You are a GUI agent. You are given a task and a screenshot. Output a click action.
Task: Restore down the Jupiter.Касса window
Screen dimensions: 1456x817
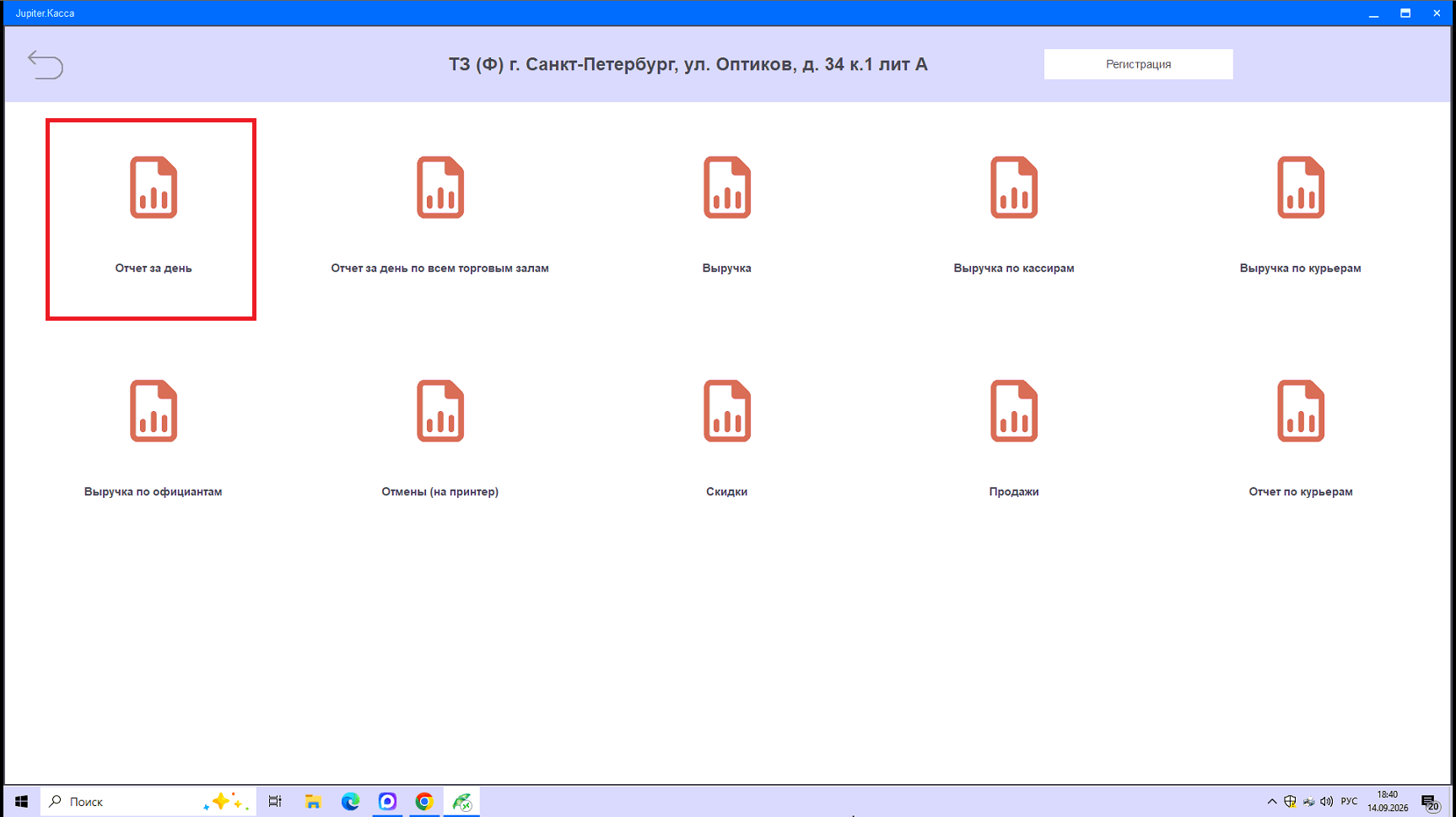coord(1405,14)
